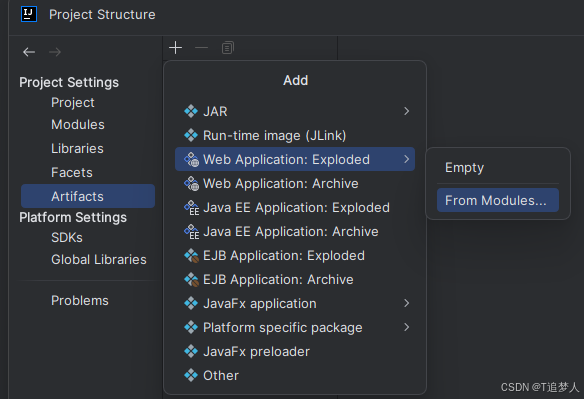Image resolution: width=584 pixels, height=399 pixels.
Task: Open the Libraries settings page
Action: (77, 149)
